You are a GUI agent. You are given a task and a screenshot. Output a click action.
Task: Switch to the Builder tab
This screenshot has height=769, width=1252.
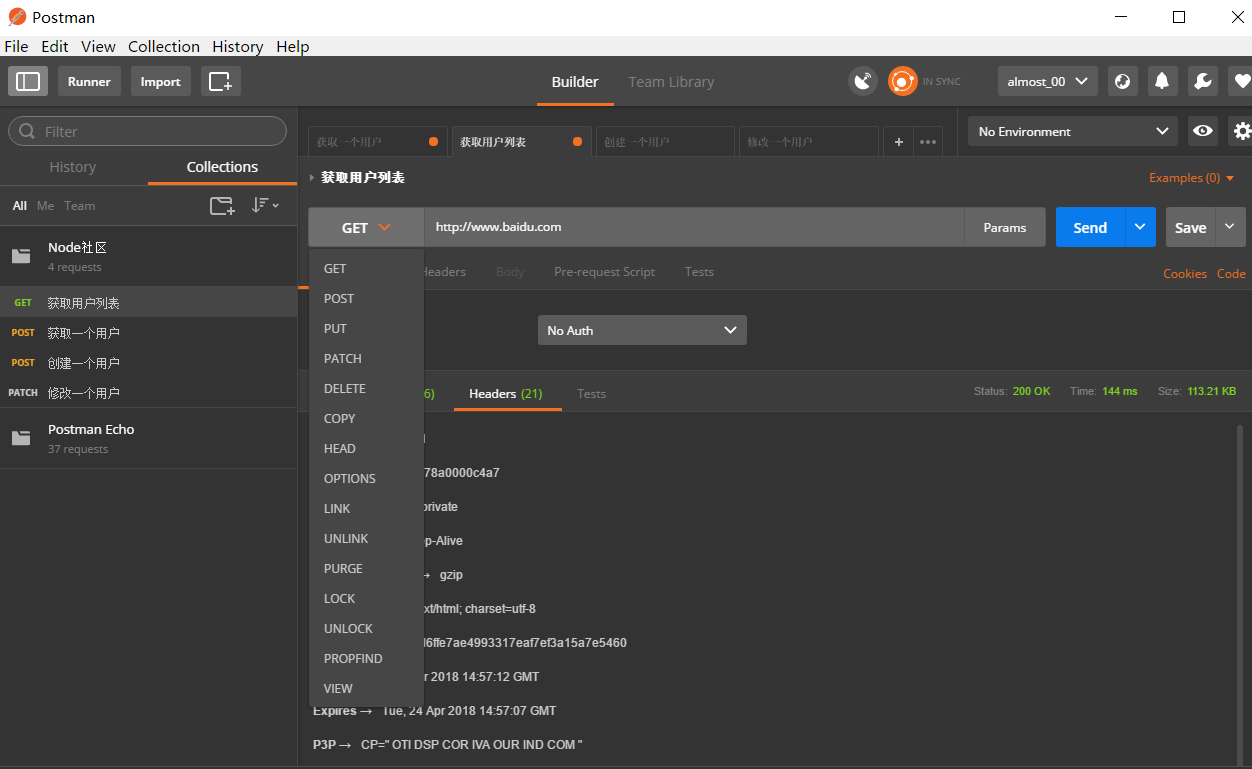click(x=575, y=82)
